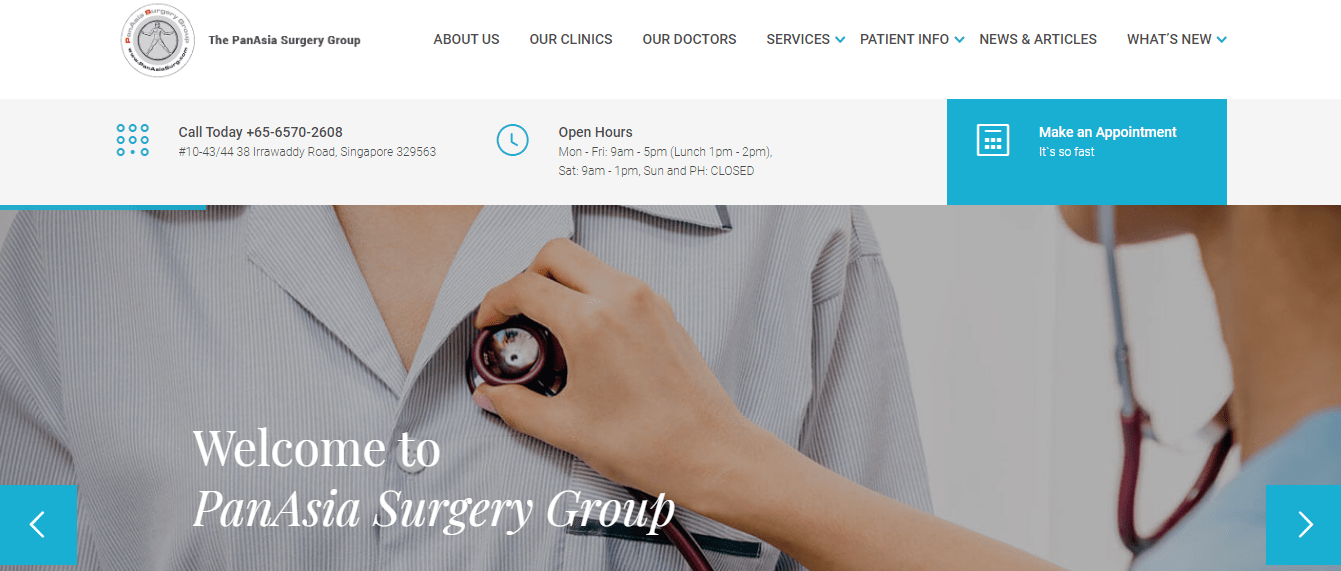
Task: Click the calendar icon in appointment box
Action: [993, 140]
